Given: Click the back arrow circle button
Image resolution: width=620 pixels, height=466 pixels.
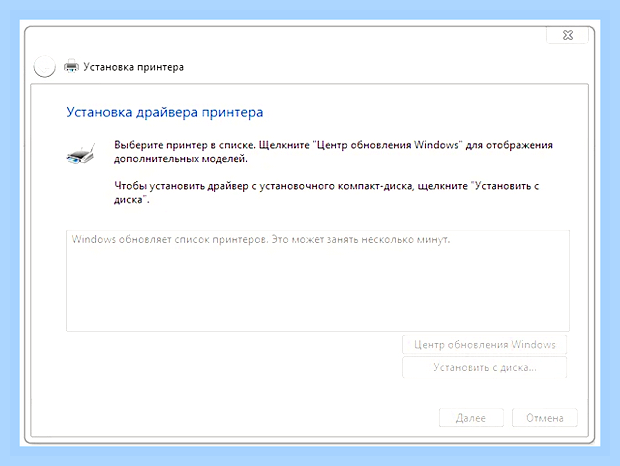Looking at the screenshot, I should tap(45, 66).
